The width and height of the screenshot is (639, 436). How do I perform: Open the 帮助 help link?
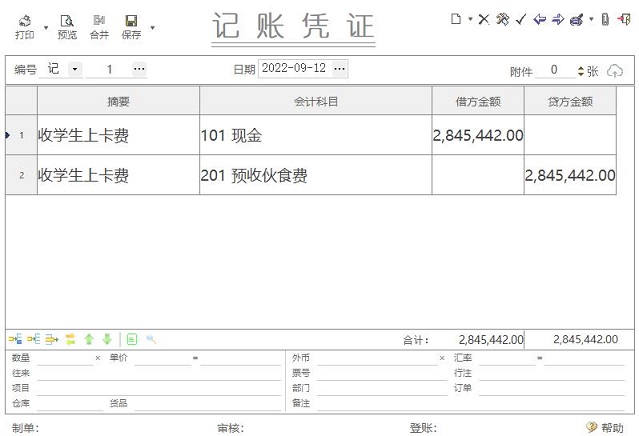[605, 427]
